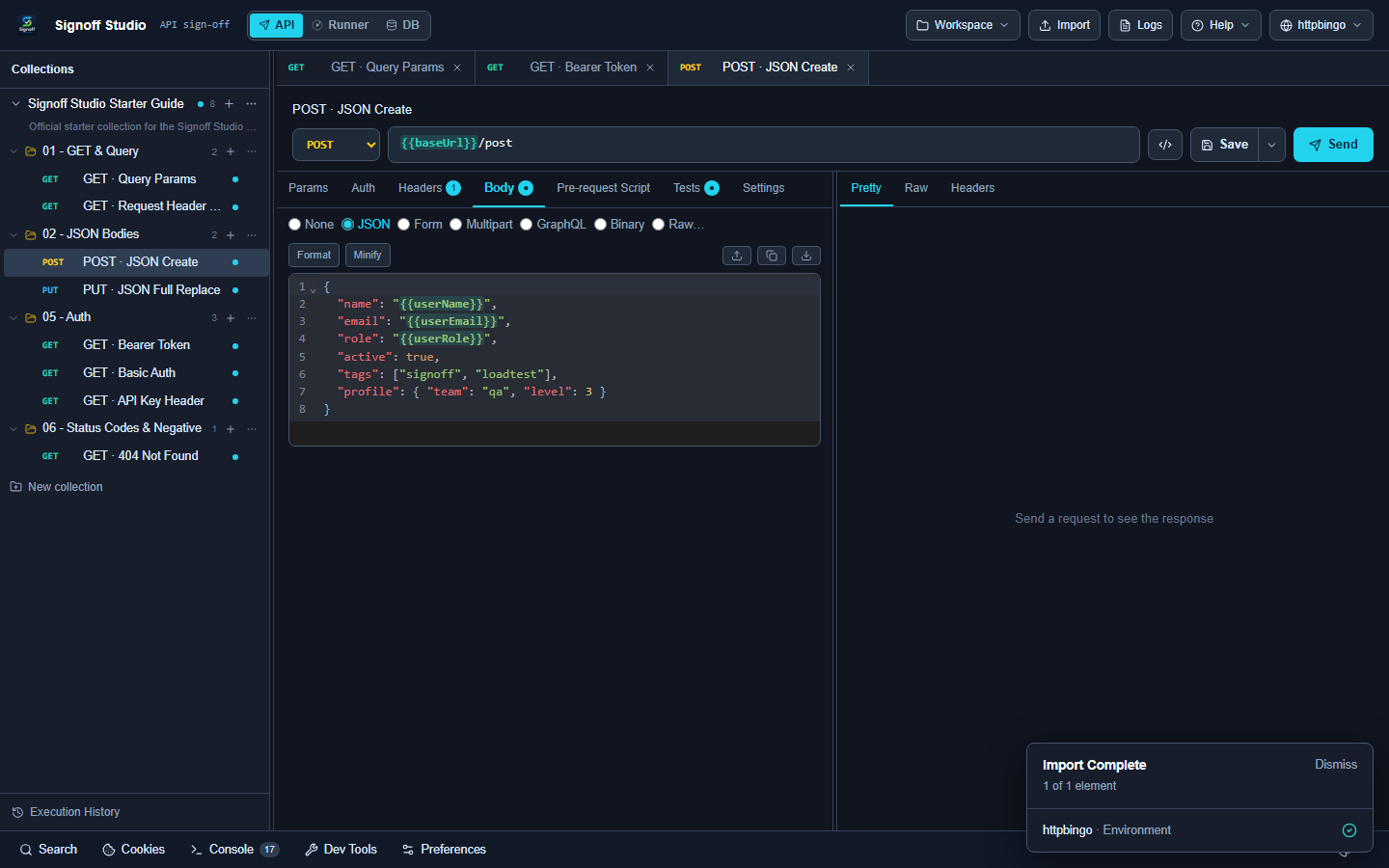Switch to API mode
This screenshot has height=868, width=1389.
(x=276, y=25)
